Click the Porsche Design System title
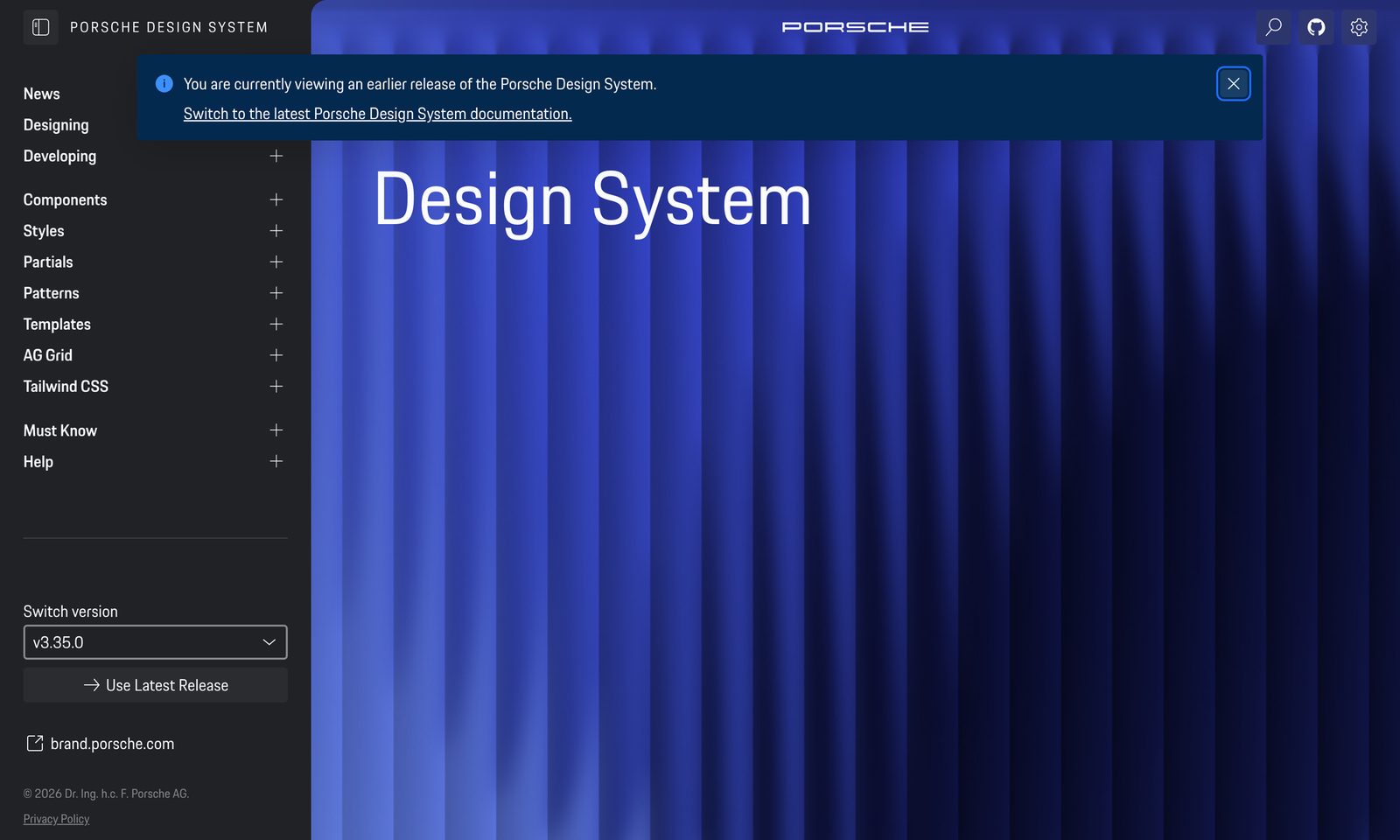 point(169,27)
